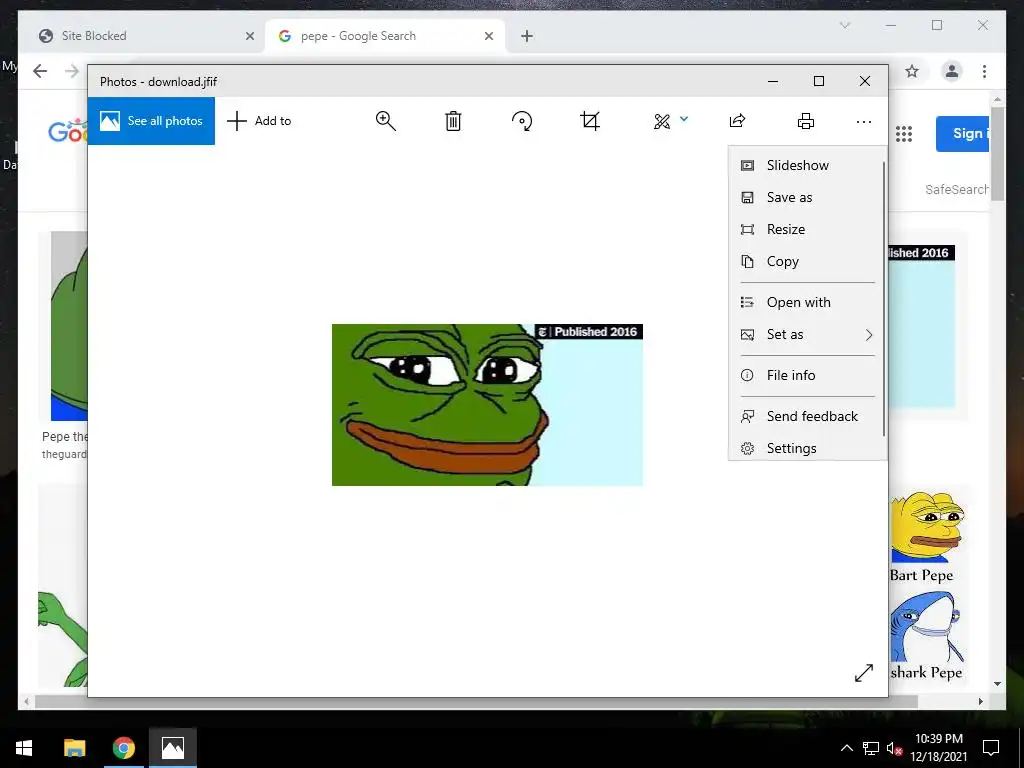The image size is (1024, 768).
Task: Switch to the pepe - Google Search tab
Action: coord(385,36)
